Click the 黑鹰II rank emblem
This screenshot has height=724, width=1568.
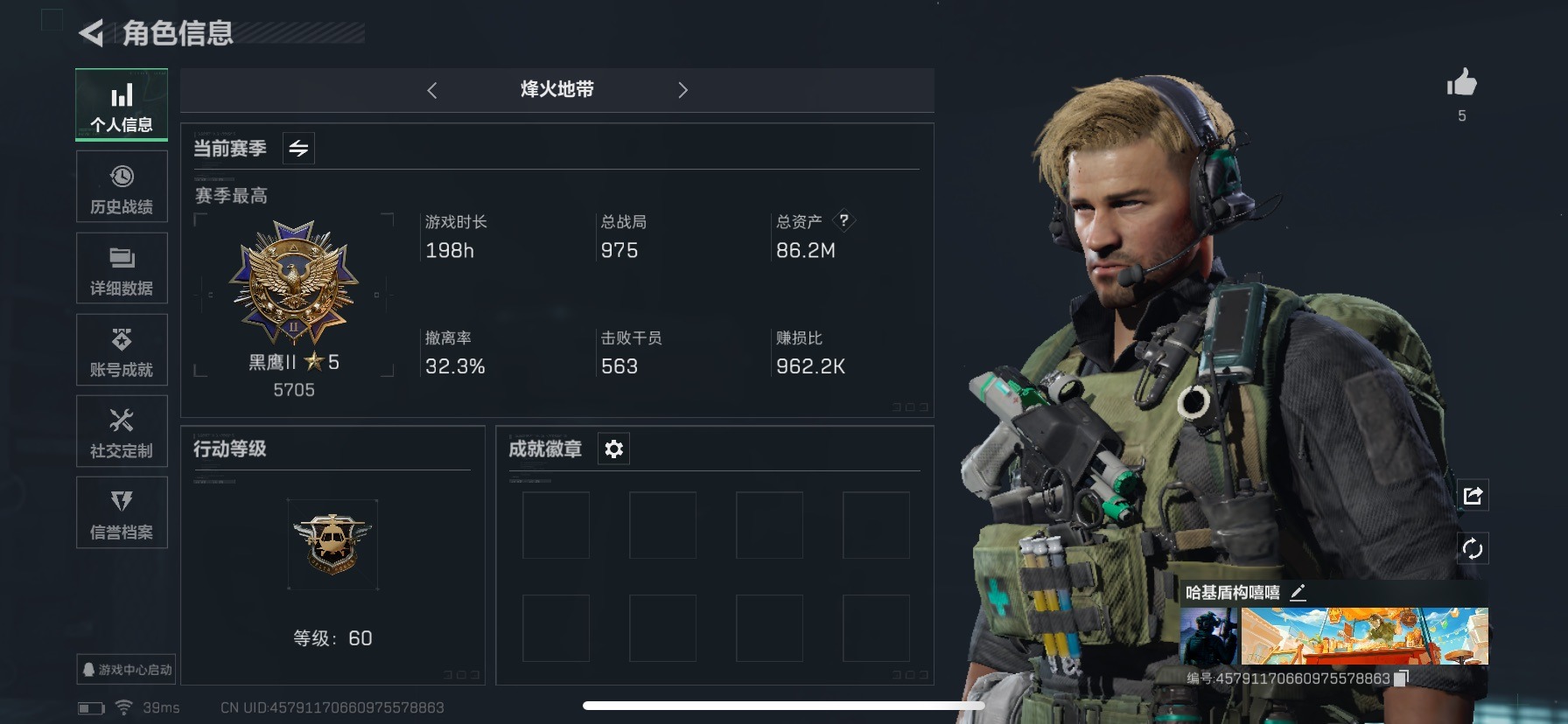294,282
